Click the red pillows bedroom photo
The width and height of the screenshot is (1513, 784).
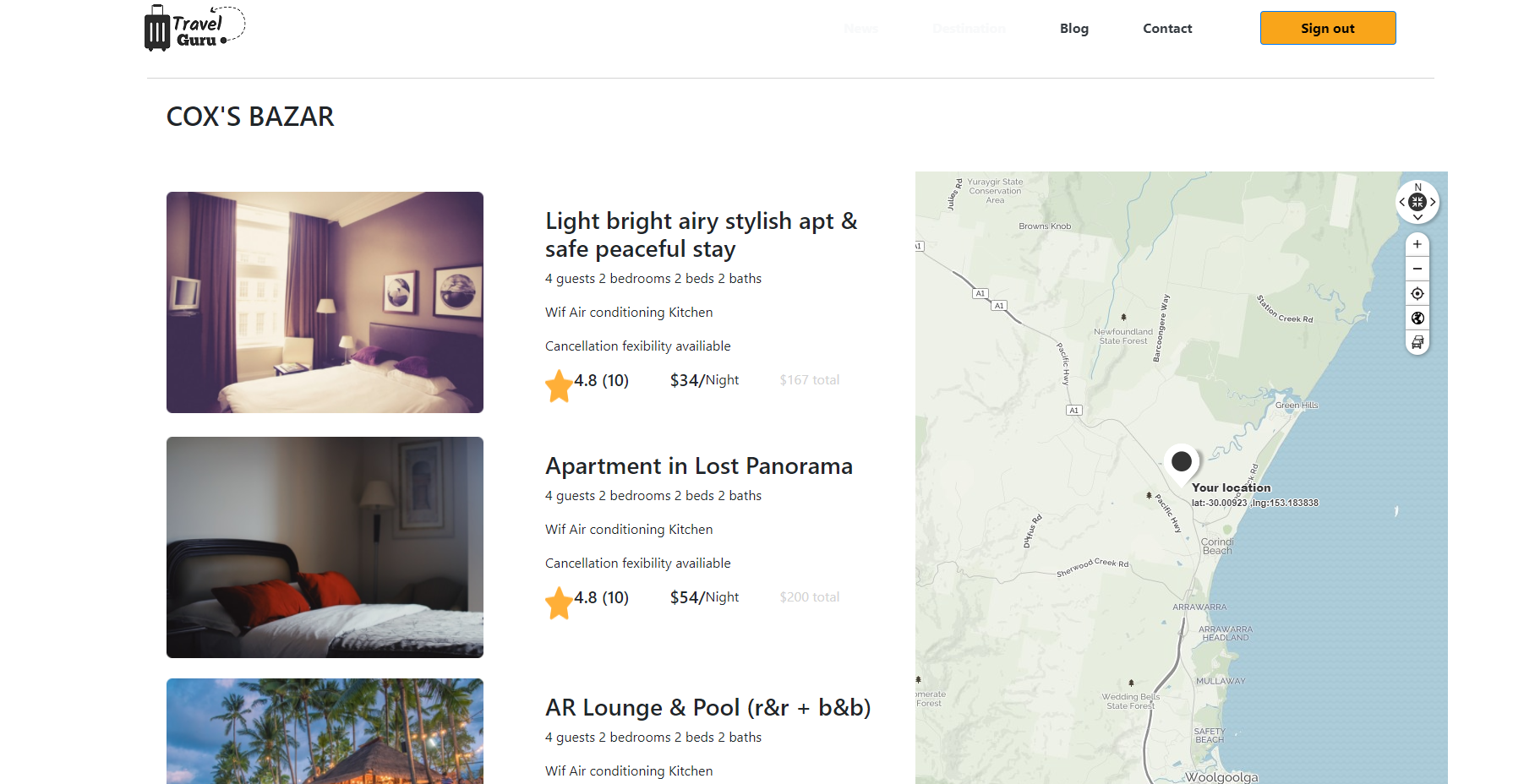(325, 547)
